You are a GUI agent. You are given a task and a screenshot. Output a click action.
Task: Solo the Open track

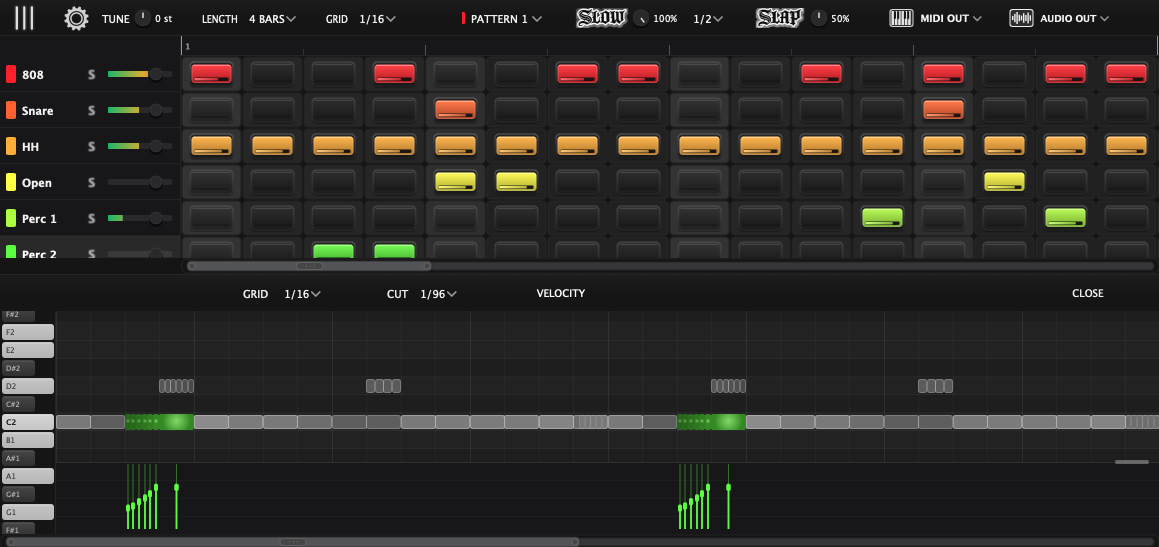point(92,183)
